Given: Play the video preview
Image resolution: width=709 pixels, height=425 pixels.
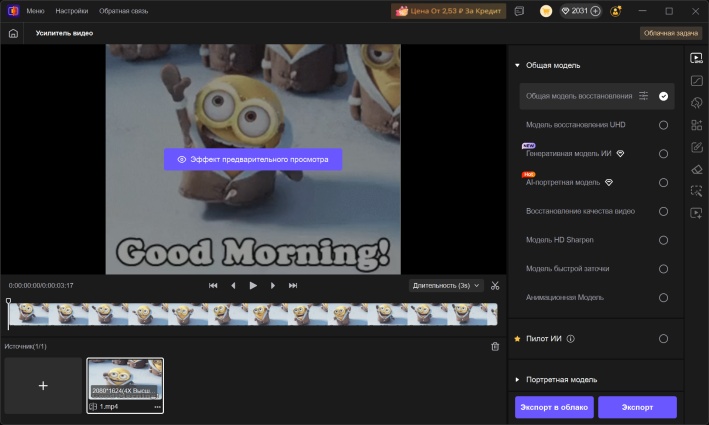Looking at the screenshot, I should coord(253,286).
